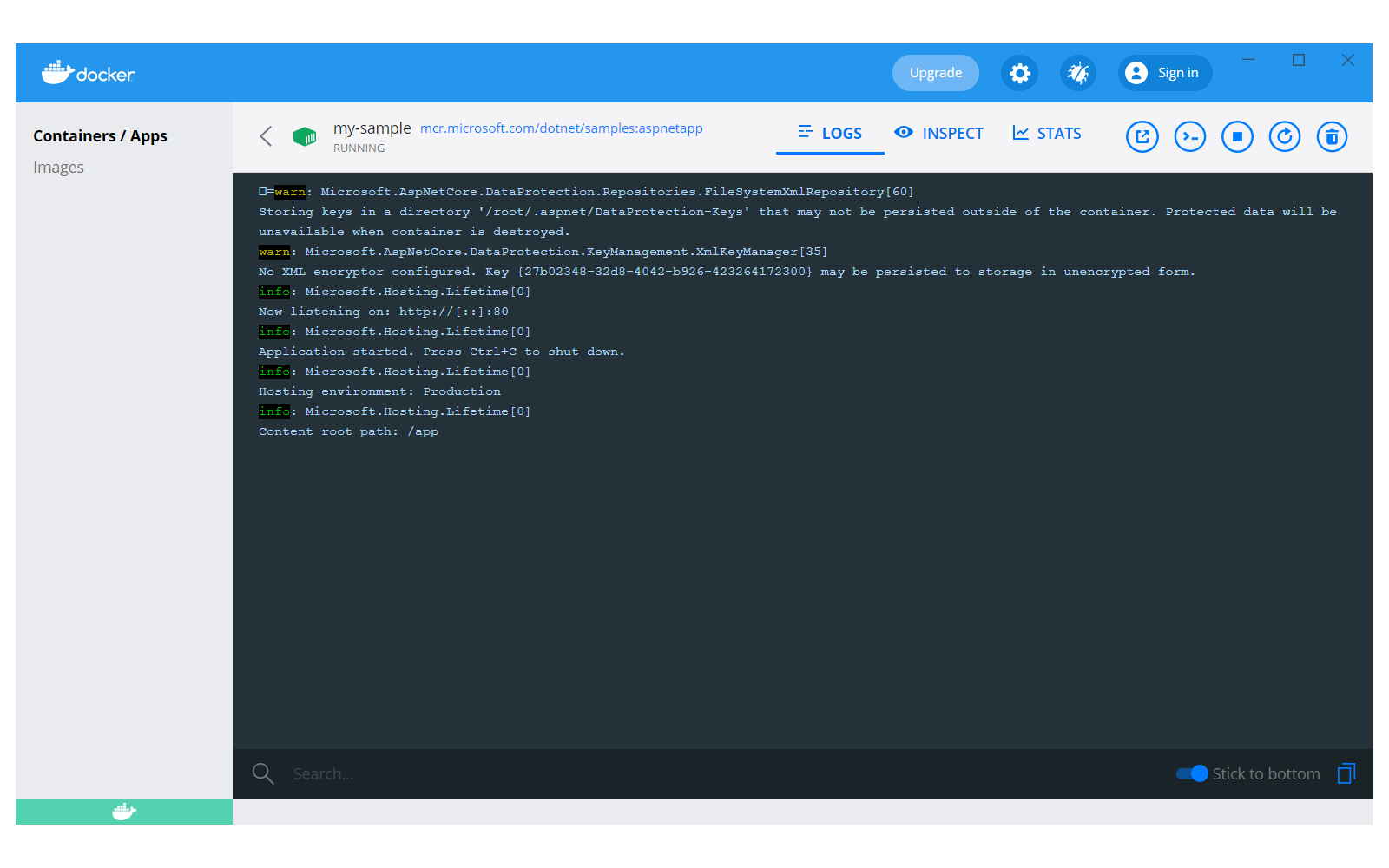The height and width of the screenshot is (868, 1389).
Task: Restart the my-sample container
Action: pyautogui.click(x=1285, y=136)
